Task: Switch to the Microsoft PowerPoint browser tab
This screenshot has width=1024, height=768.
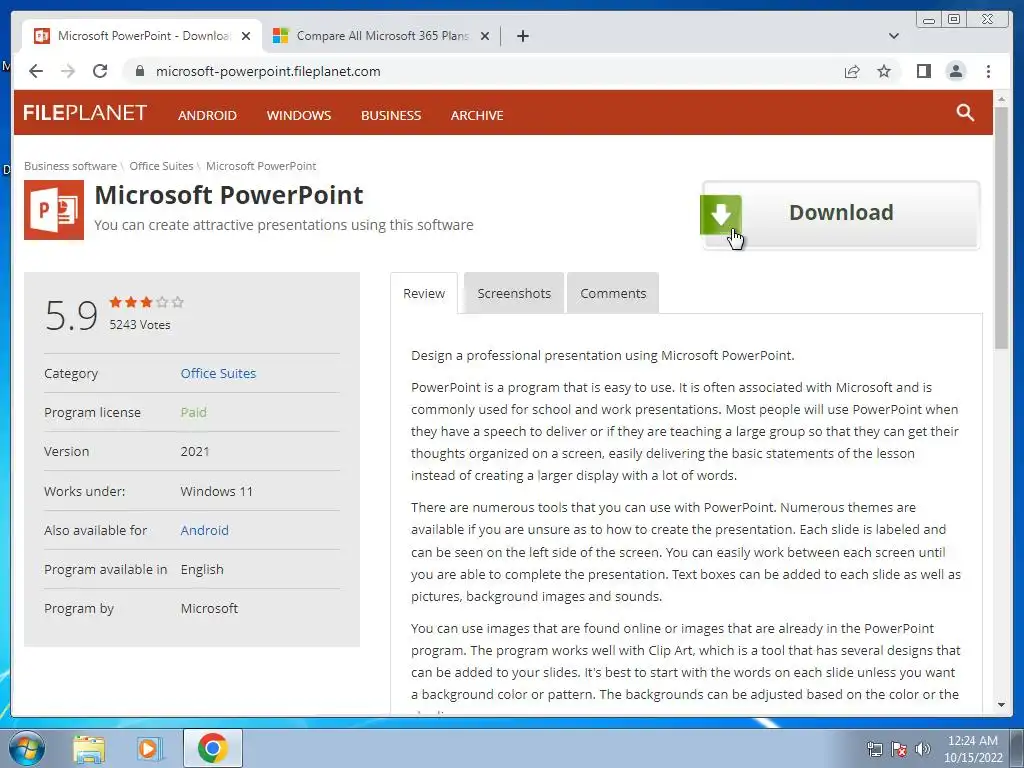Action: [142, 36]
